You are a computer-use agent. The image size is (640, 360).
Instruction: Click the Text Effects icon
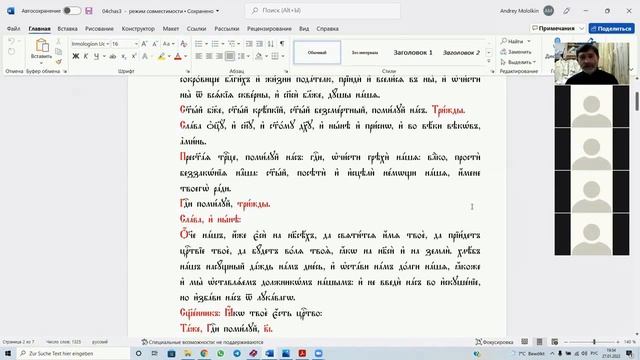pos(145,56)
